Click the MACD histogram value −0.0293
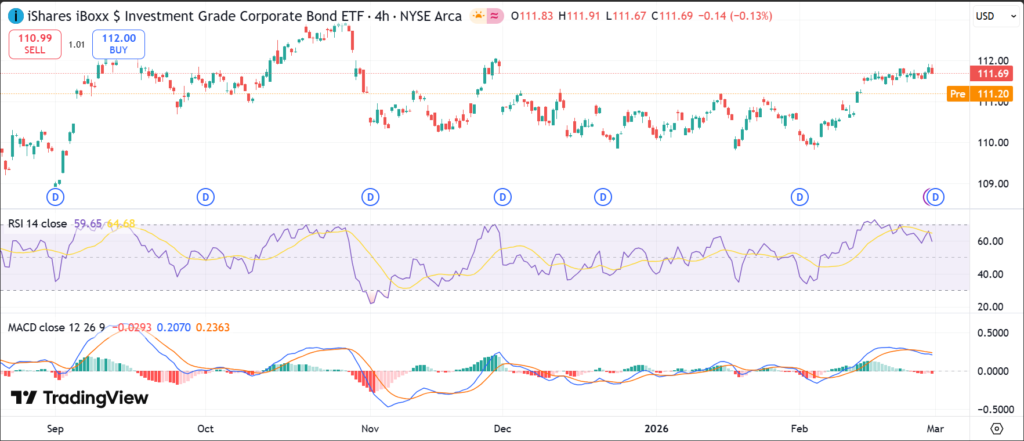Screen dimensions: 1024x441 coord(133,327)
